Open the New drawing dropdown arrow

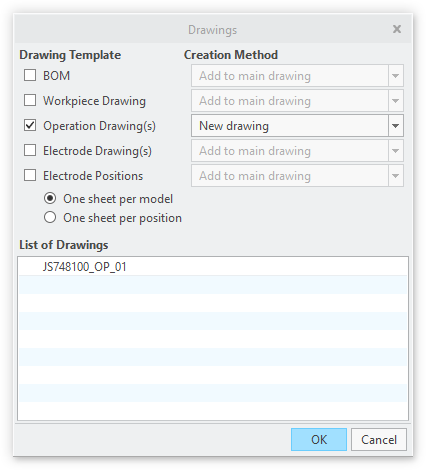coord(396,126)
